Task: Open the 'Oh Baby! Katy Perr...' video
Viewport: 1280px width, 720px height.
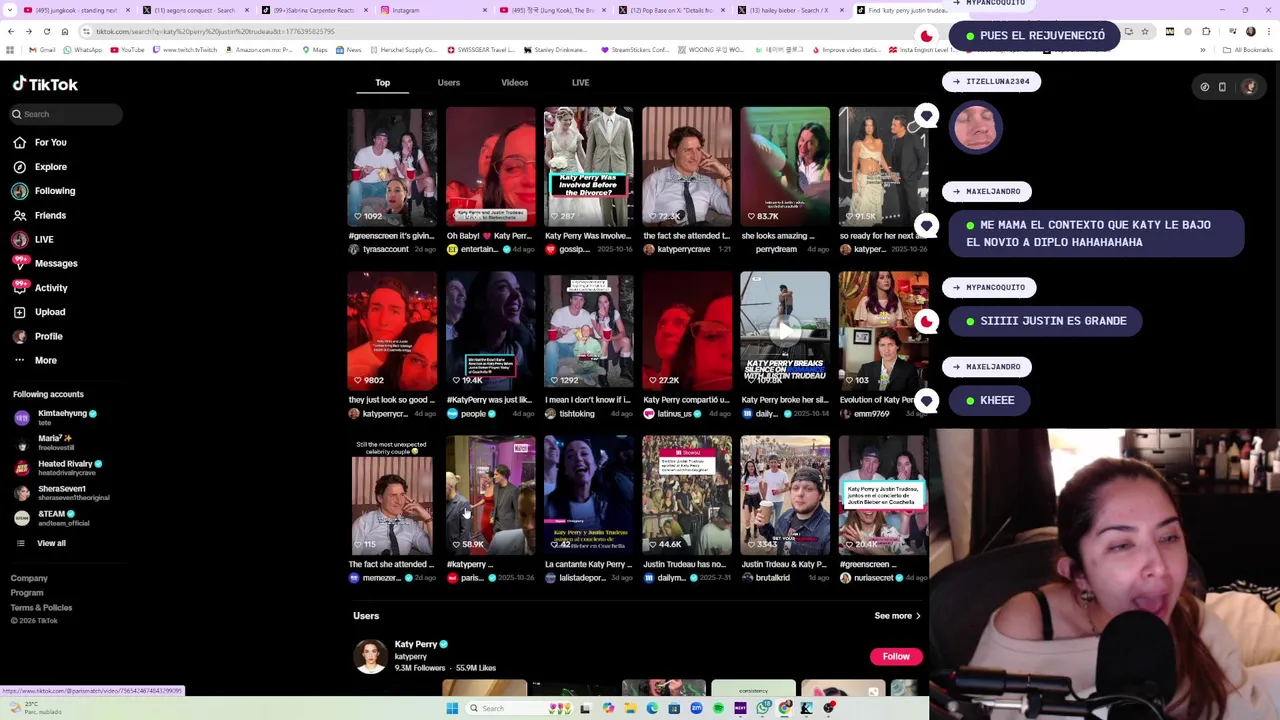Action: [x=490, y=166]
